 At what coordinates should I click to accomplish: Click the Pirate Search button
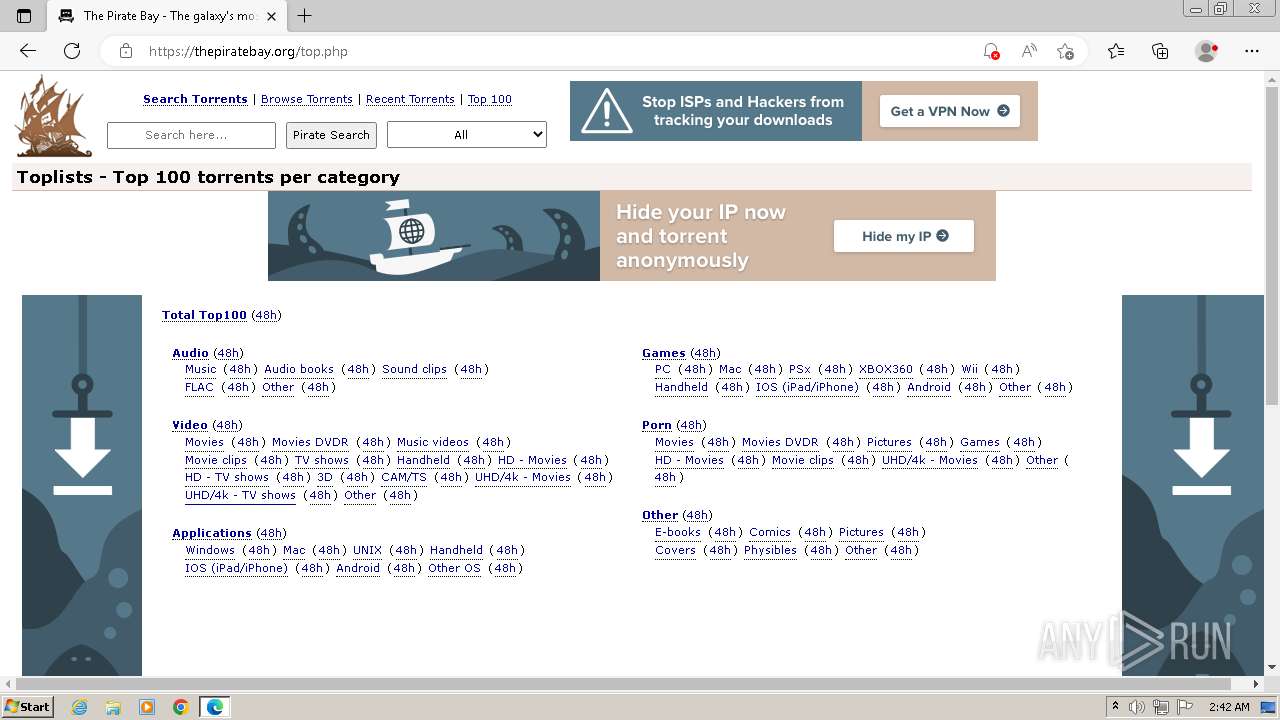click(x=331, y=135)
